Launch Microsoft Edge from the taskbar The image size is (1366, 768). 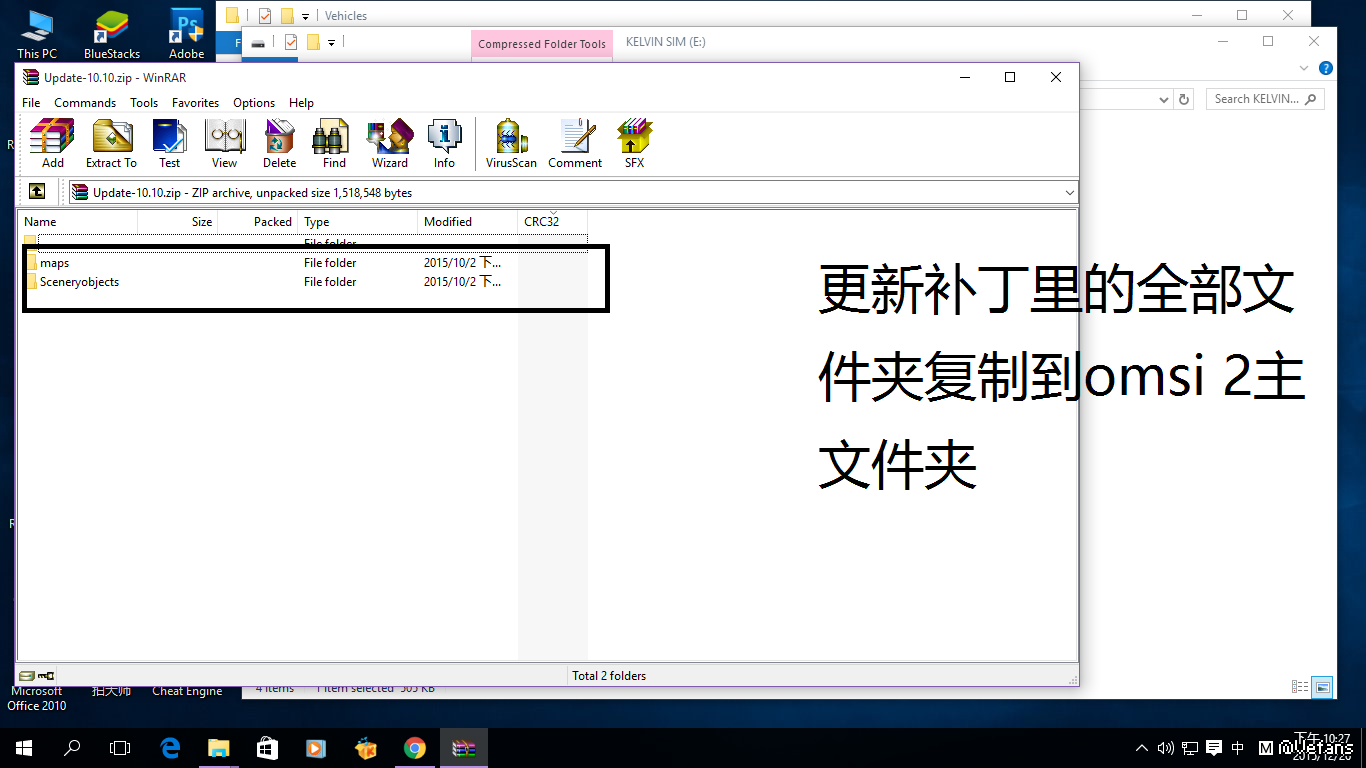(x=170, y=748)
